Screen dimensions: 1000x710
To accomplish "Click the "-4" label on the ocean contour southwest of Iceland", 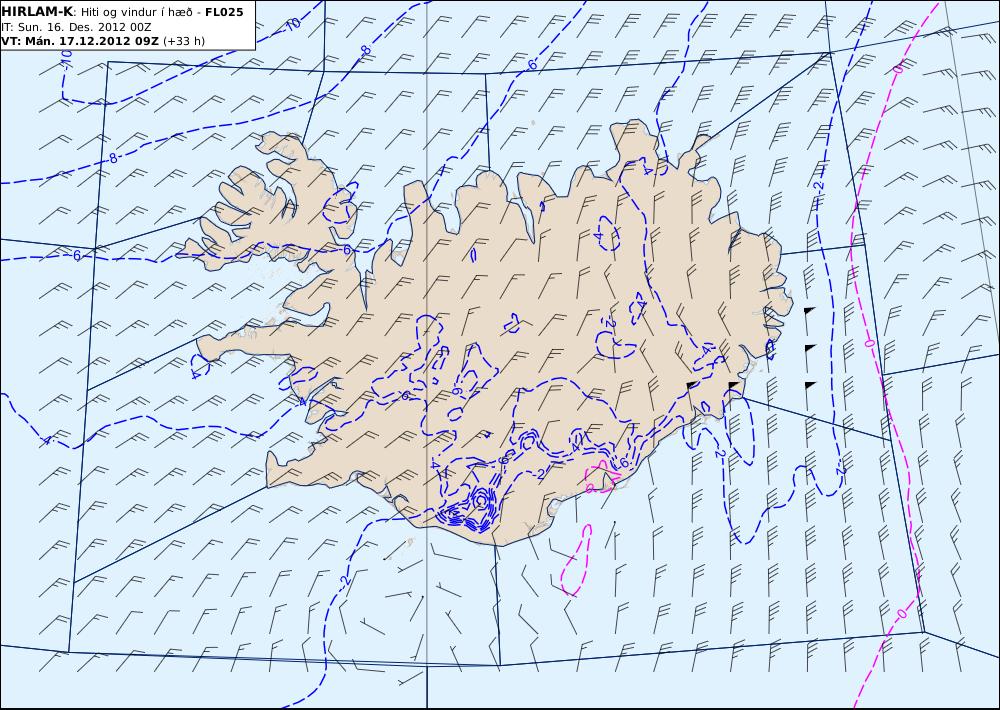I will (x=47, y=440).
